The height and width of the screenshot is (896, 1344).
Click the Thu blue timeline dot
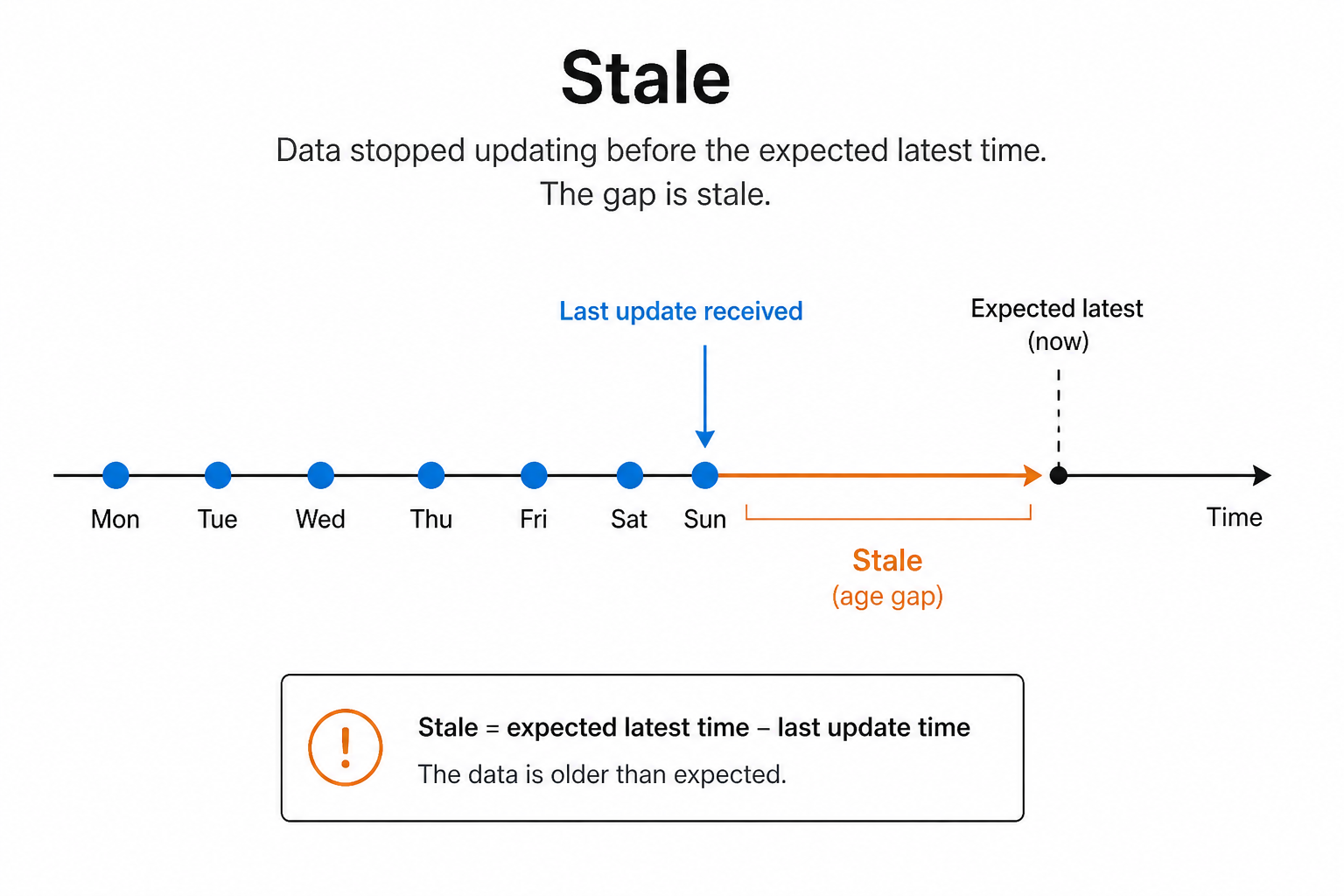(x=431, y=475)
